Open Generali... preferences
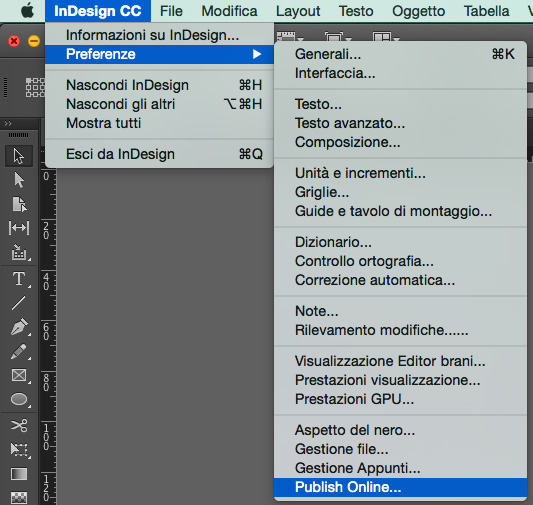 tap(400, 54)
